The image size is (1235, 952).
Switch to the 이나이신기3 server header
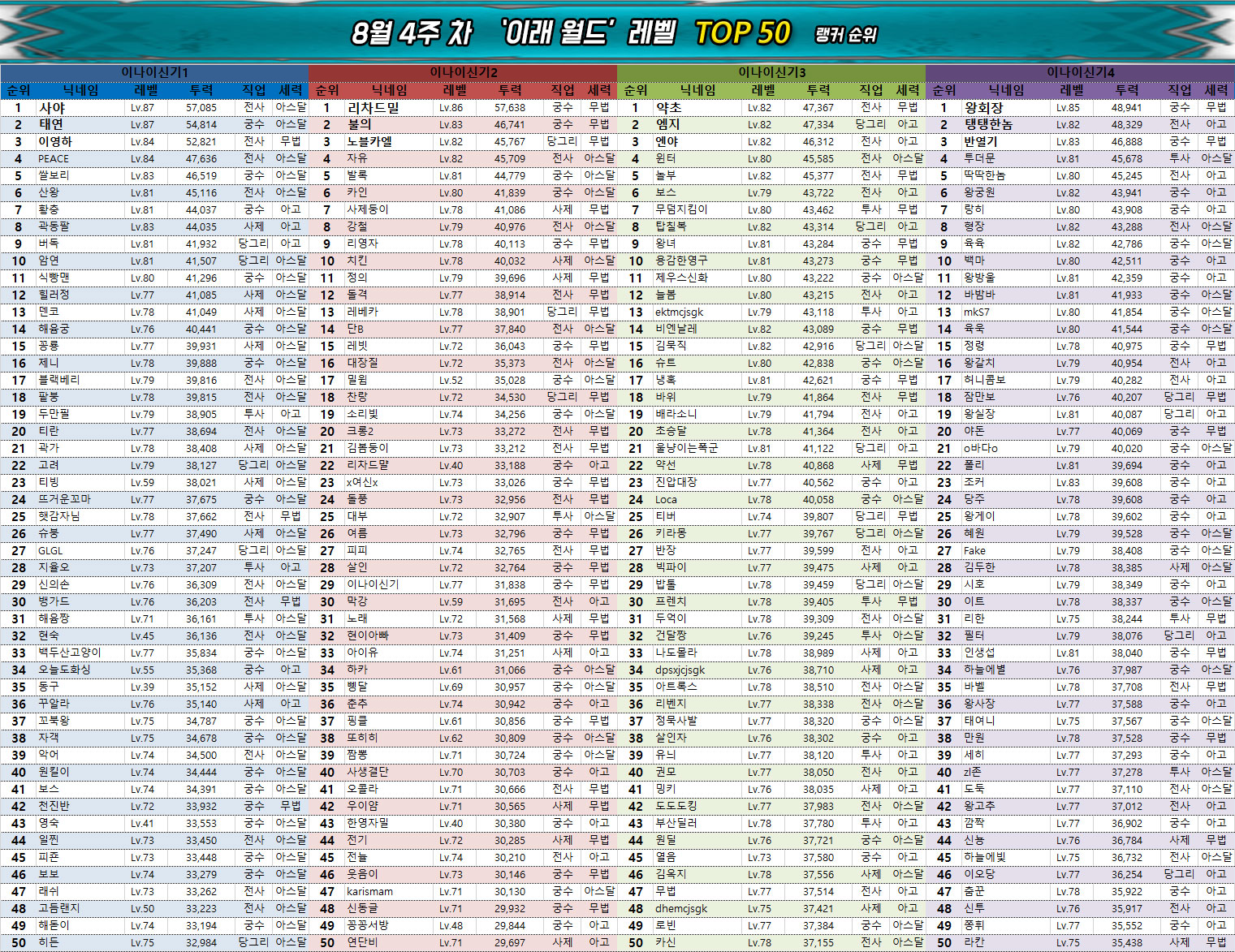(771, 72)
